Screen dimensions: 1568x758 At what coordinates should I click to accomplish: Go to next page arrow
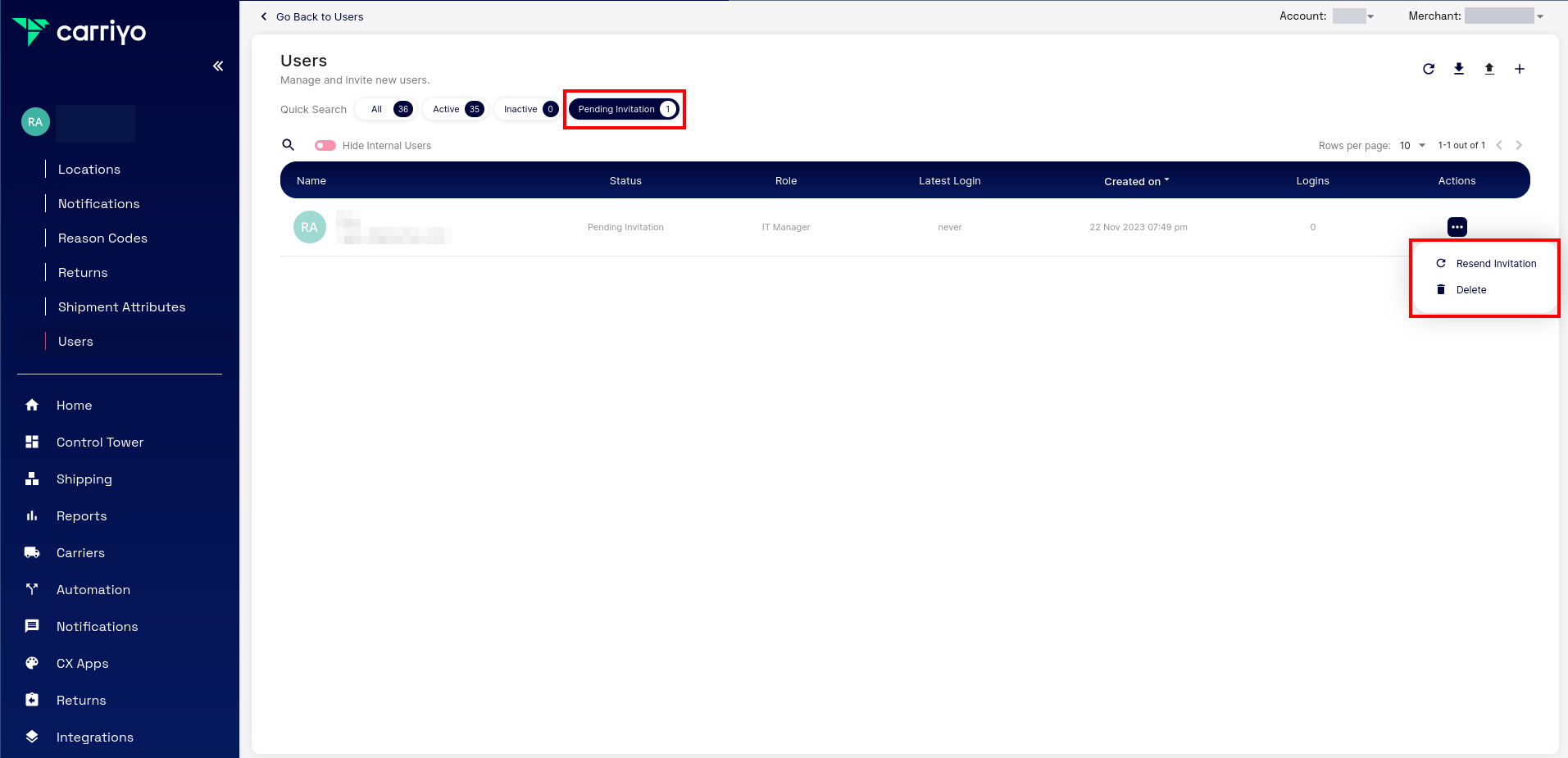(x=1519, y=145)
